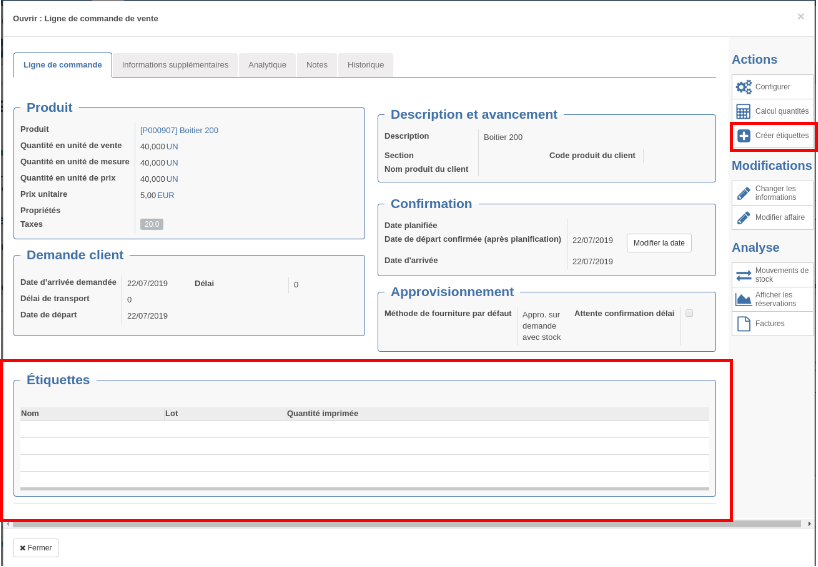Open the Analytique tab
The width and height of the screenshot is (818, 567).
pyautogui.click(x=267, y=65)
